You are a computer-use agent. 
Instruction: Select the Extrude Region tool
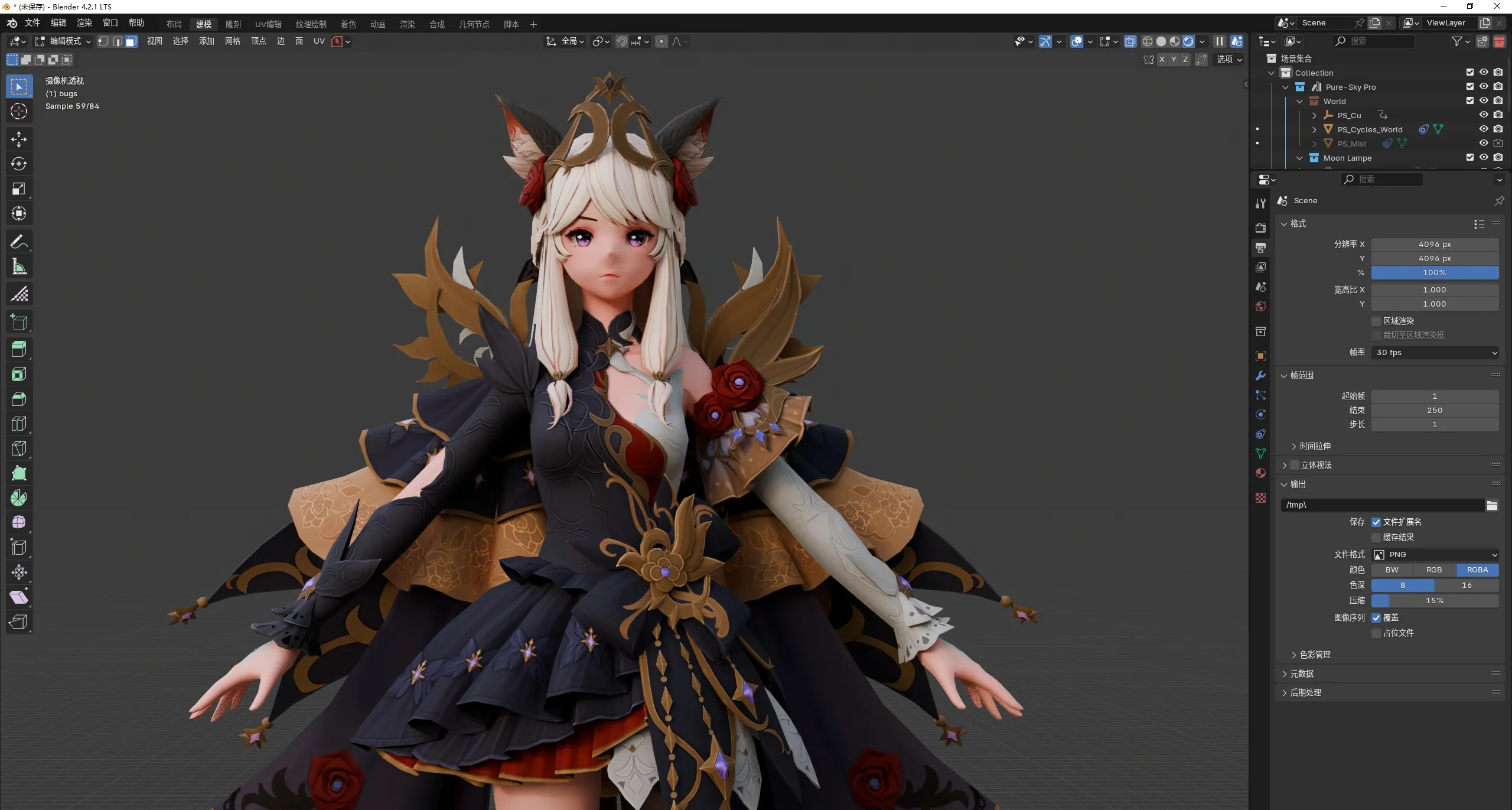[19, 350]
